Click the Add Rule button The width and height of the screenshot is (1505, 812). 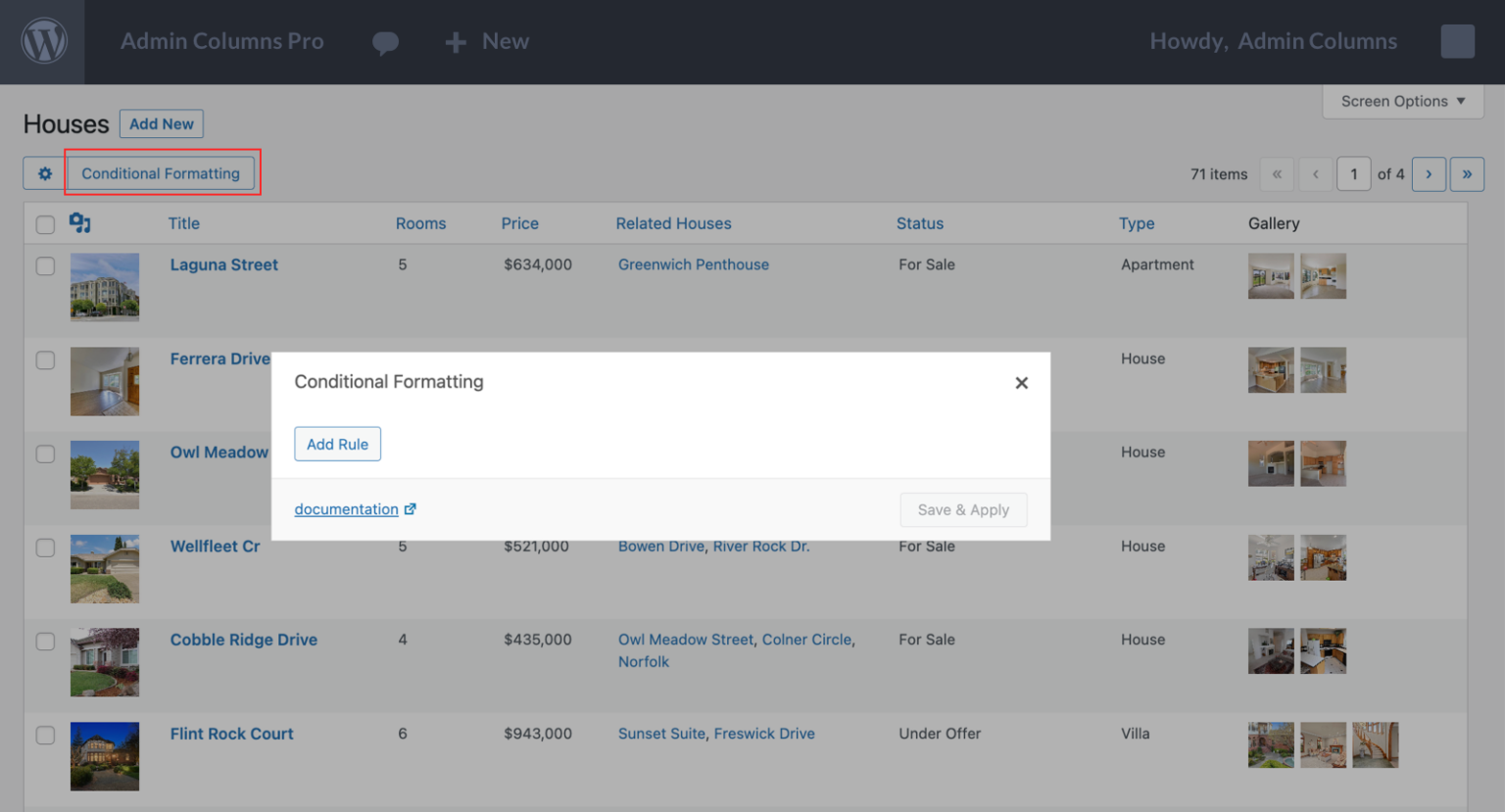pyautogui.click(x=337, y=444)
